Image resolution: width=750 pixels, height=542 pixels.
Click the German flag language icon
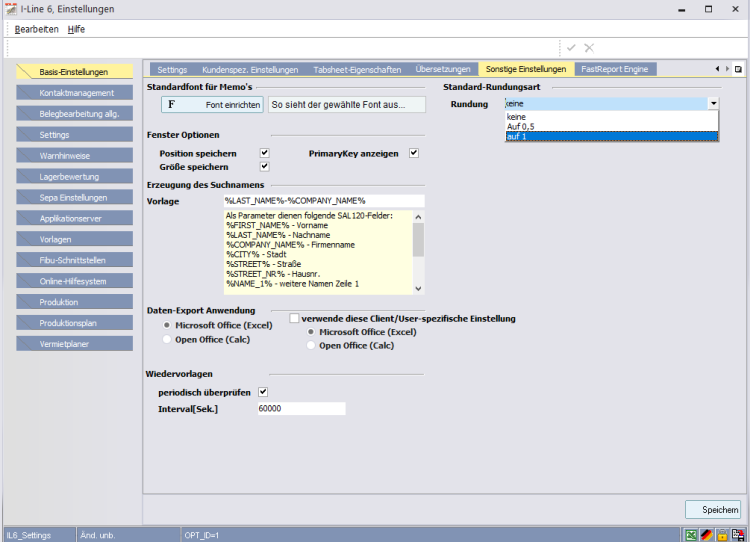pos(706,535)
